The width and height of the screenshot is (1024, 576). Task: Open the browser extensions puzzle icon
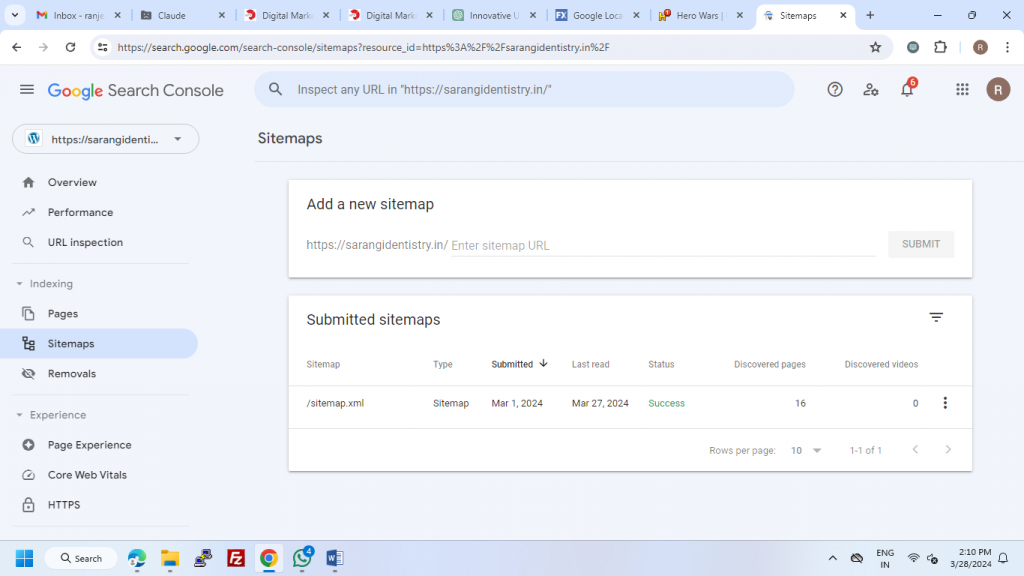coord(940,47)
